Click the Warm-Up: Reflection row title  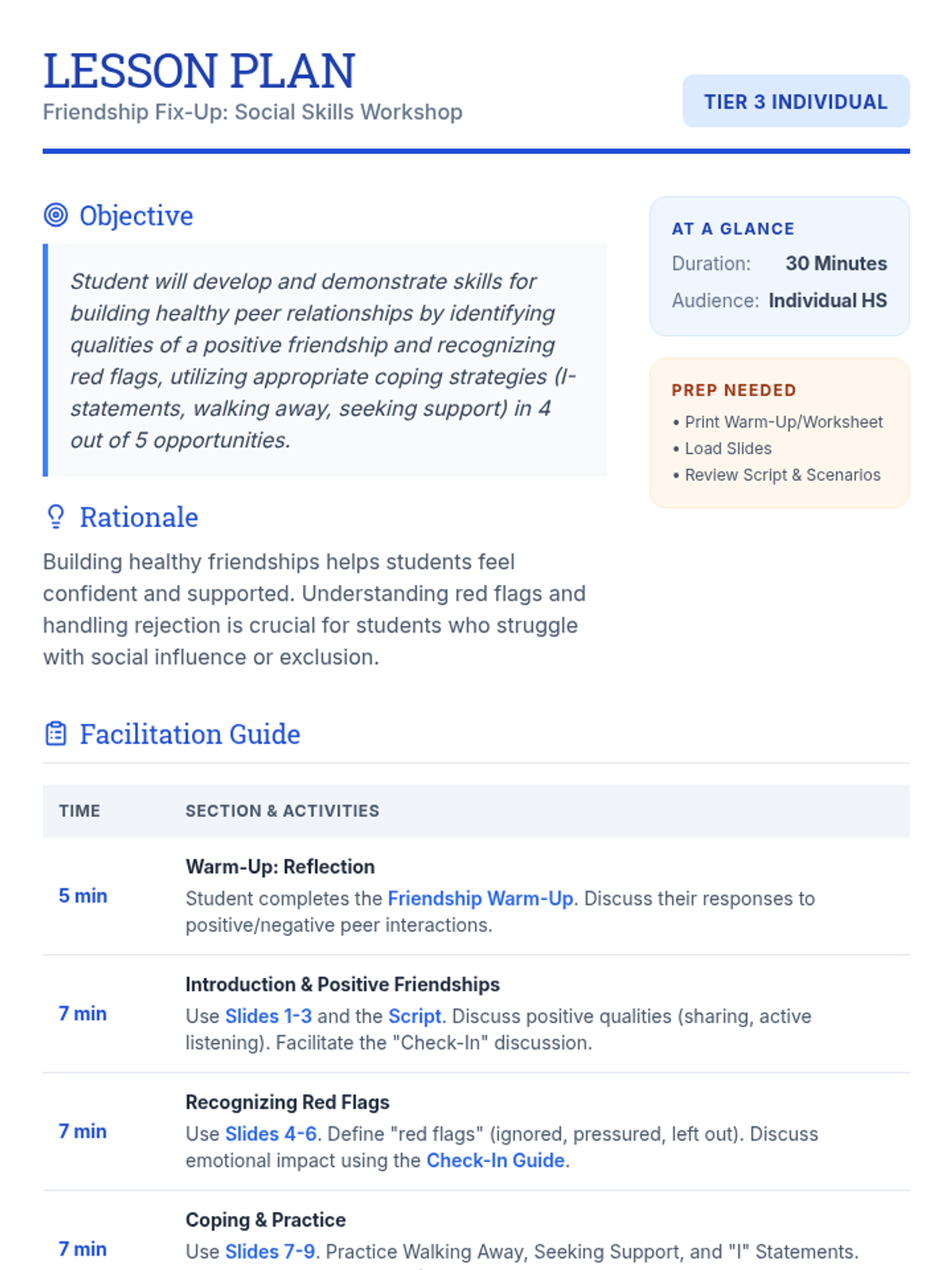click(x=280, y=867)
